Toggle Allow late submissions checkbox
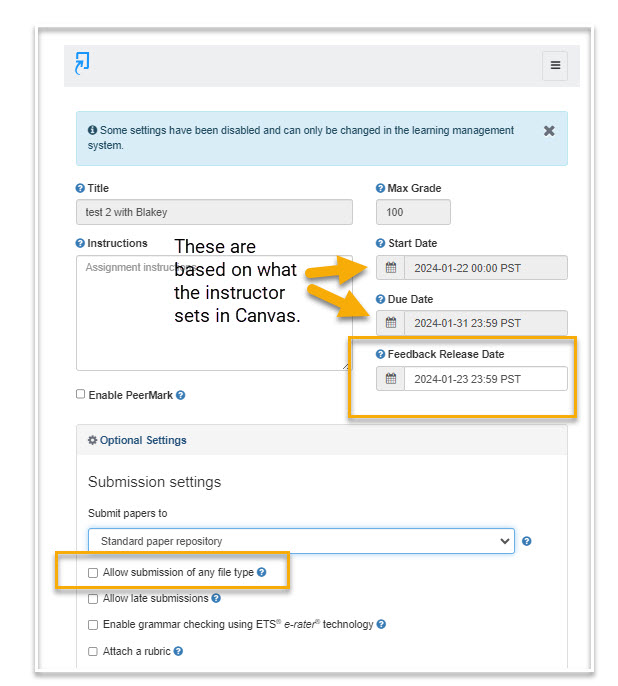 pyautogui.click(x=93, y=599)
